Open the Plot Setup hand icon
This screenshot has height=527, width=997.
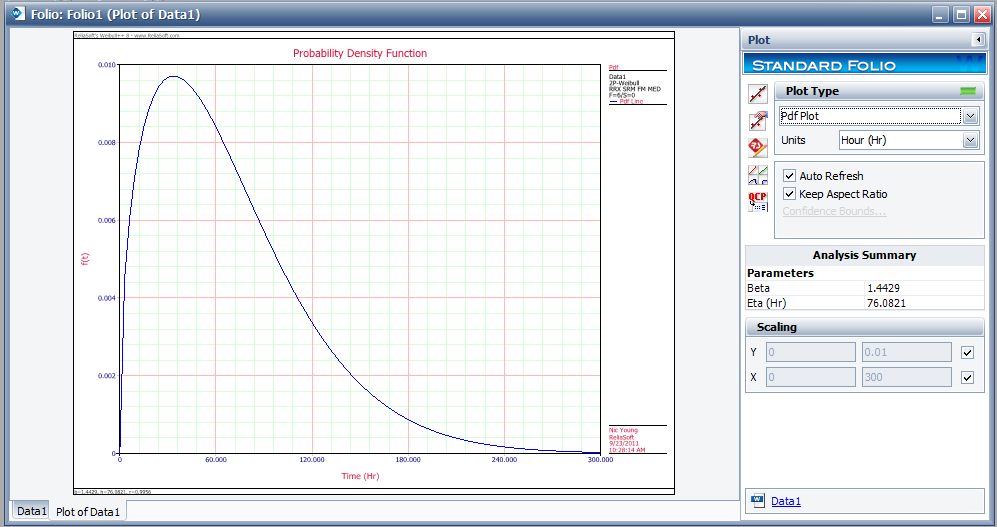click(758, 120)
